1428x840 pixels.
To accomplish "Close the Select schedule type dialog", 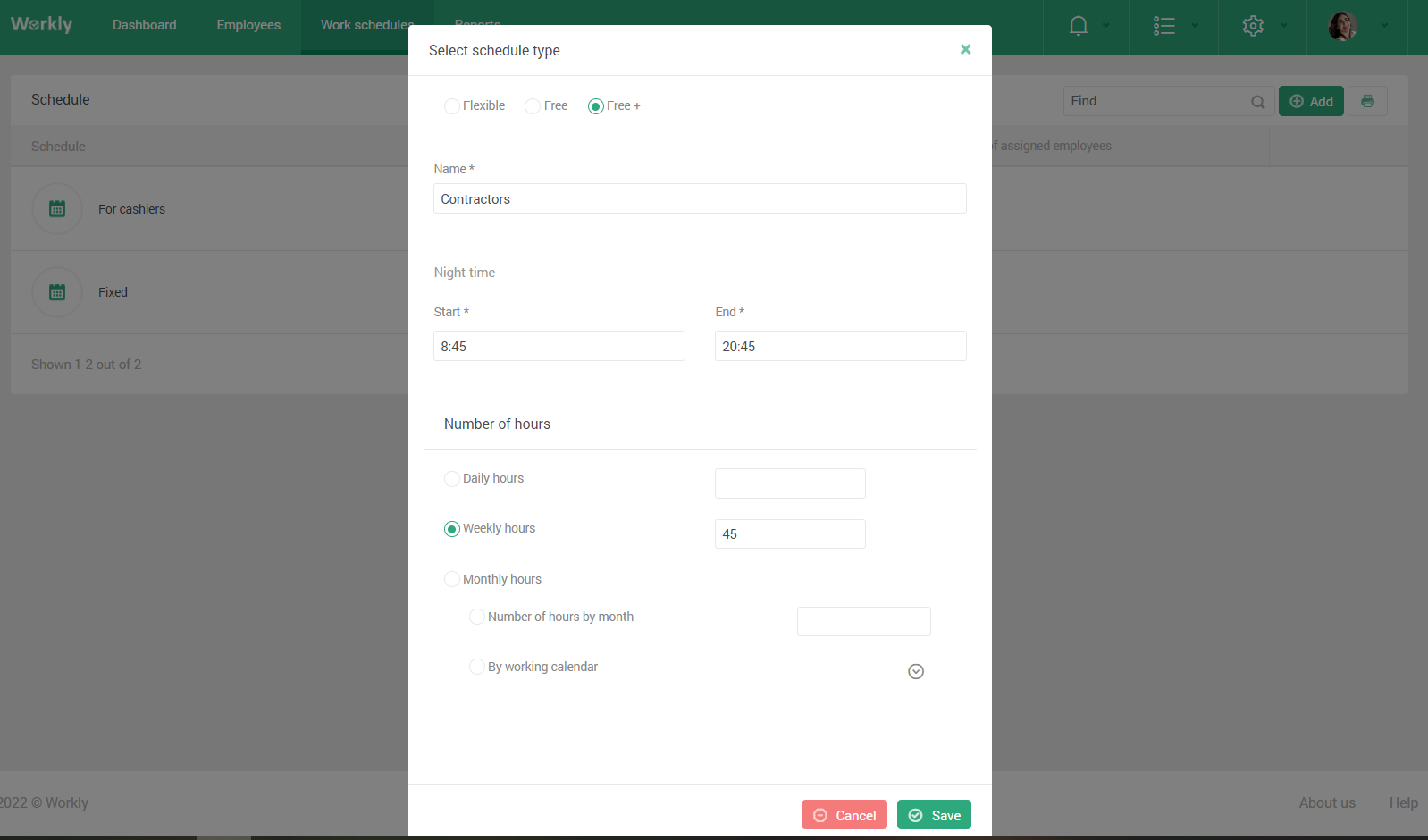I will point(965,50).
